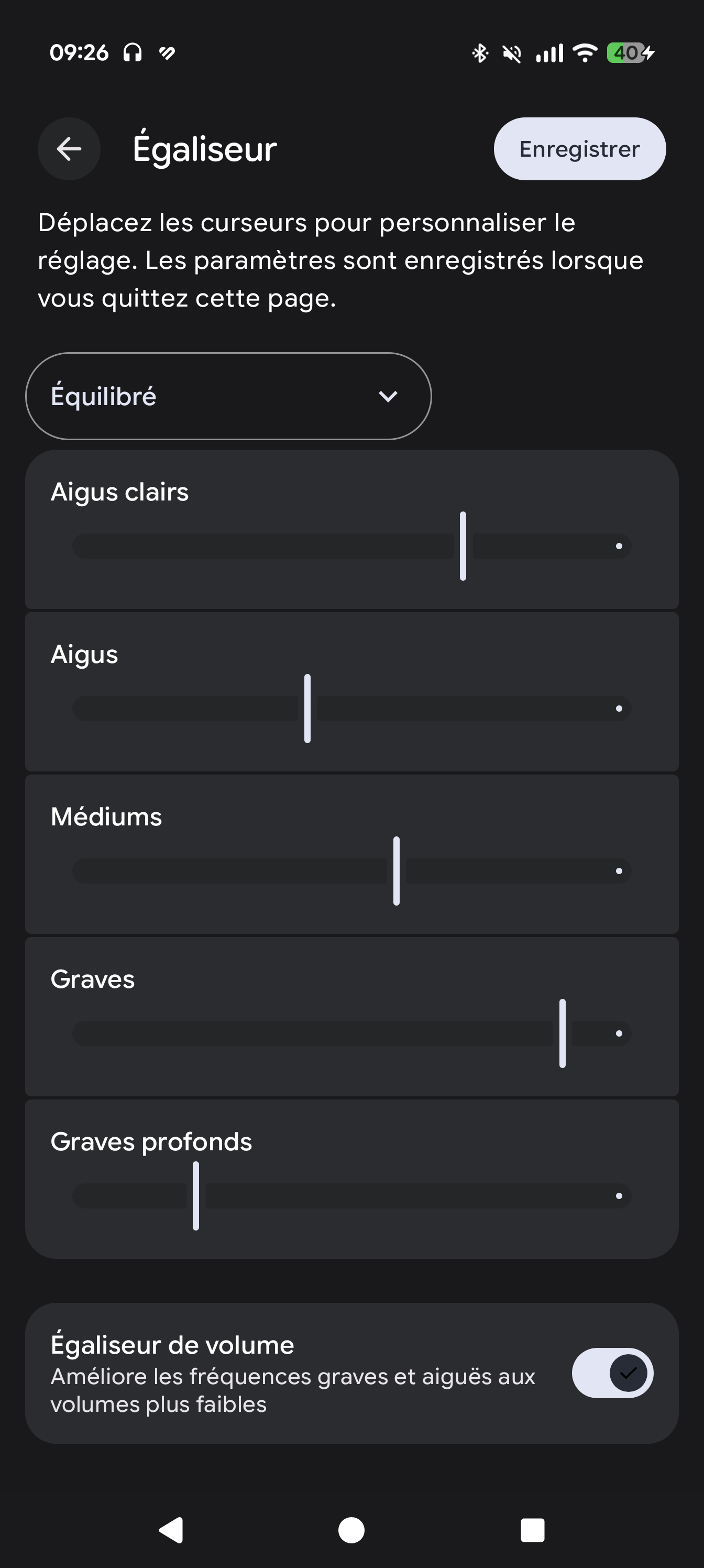
Task: Tap the Graves slider handle
Action: [x=562, y=1033]
